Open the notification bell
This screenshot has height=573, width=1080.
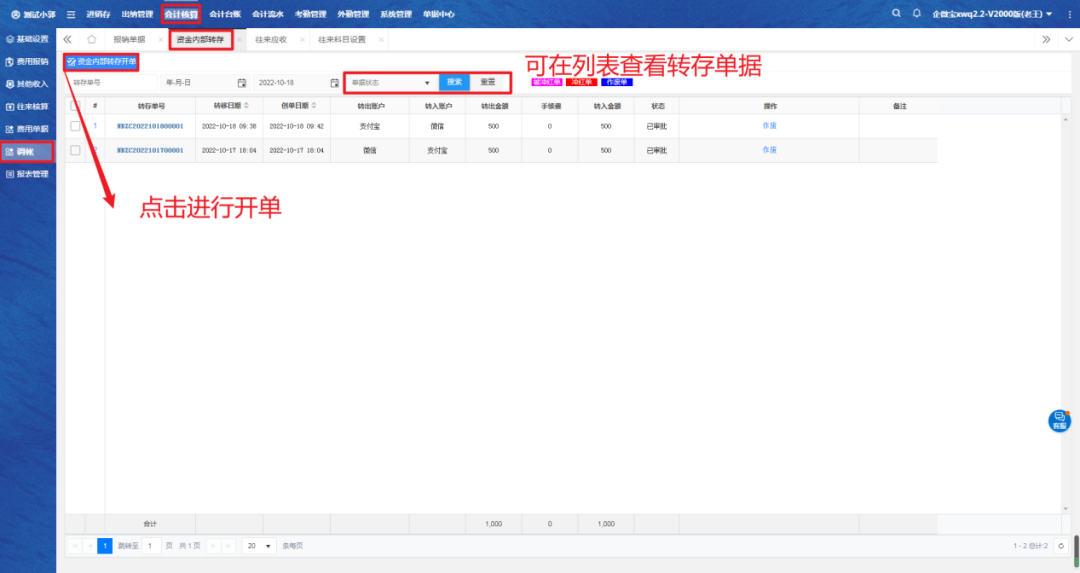[x=916, y=14]
